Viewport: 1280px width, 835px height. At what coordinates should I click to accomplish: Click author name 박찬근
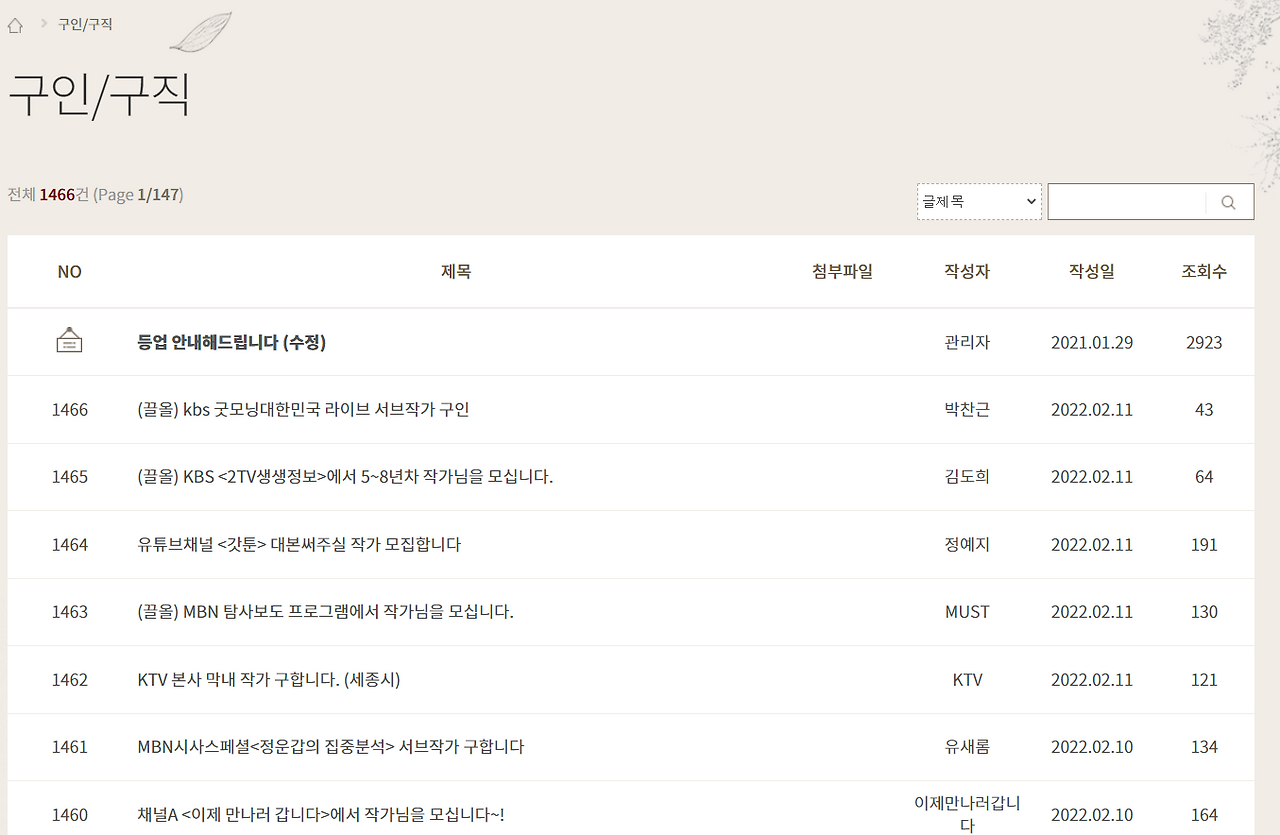pos(967,409)
